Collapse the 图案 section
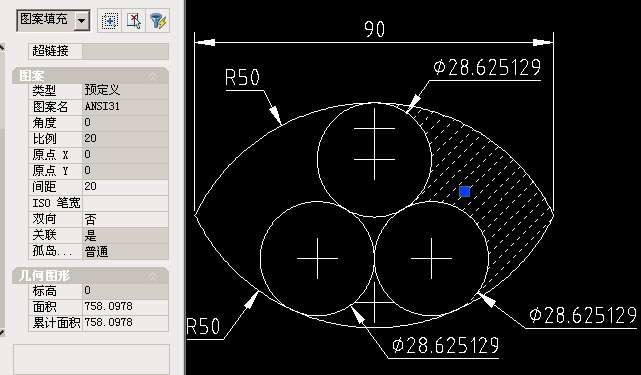The image size is (641, 375). coord(154,76)
